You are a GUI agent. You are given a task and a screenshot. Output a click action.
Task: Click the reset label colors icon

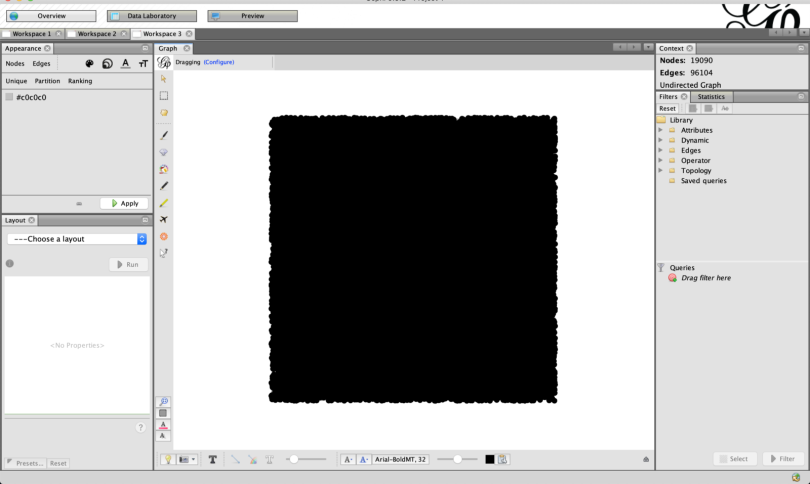coord(163,425)
